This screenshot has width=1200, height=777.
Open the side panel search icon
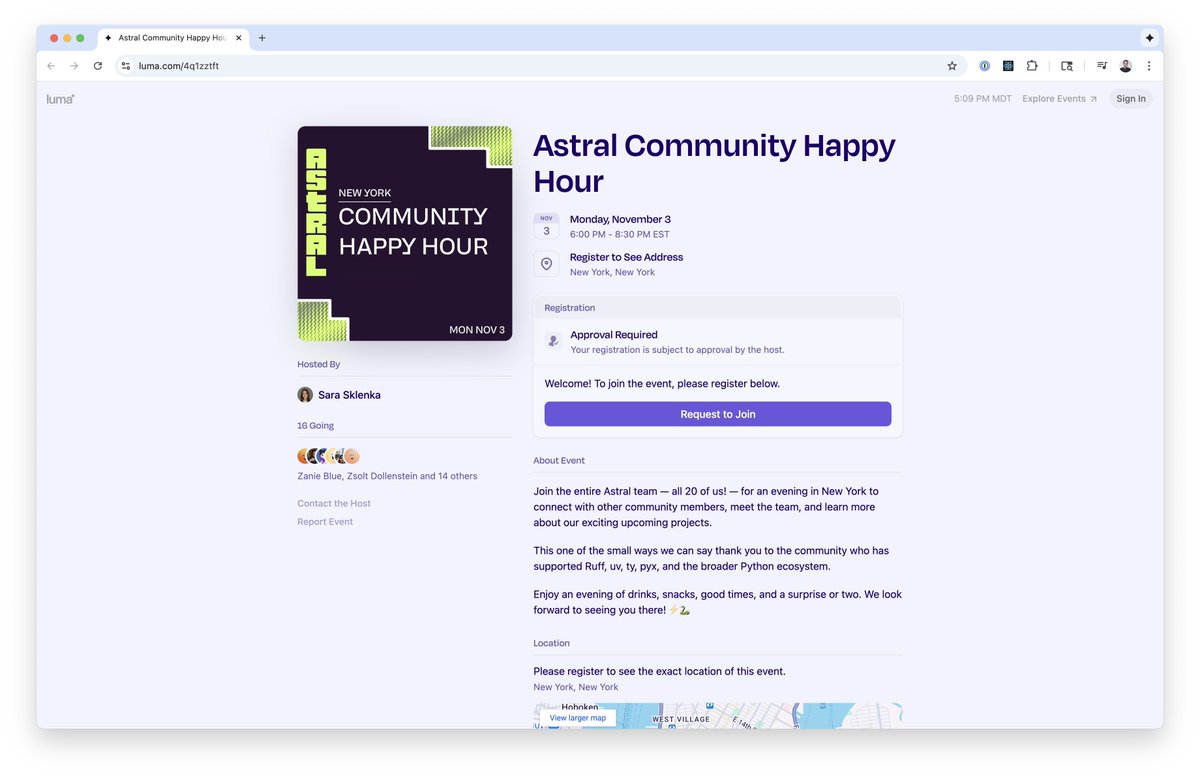click(1067, 65)
